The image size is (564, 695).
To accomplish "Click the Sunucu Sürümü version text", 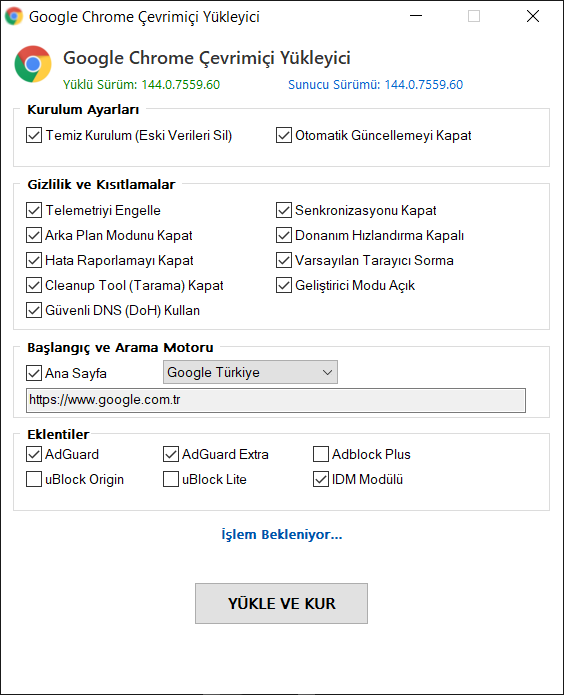I will [x=376, y=85].
